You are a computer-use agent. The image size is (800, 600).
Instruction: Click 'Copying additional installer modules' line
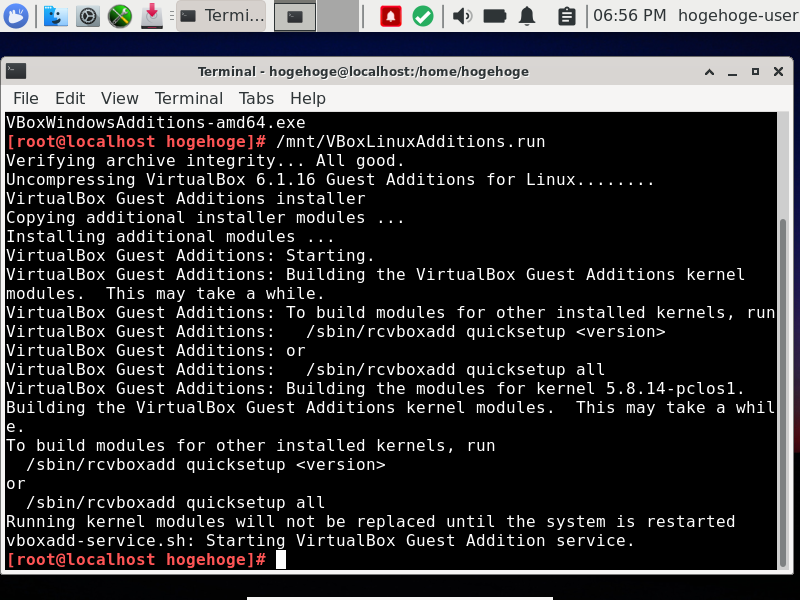click(205, 218)
